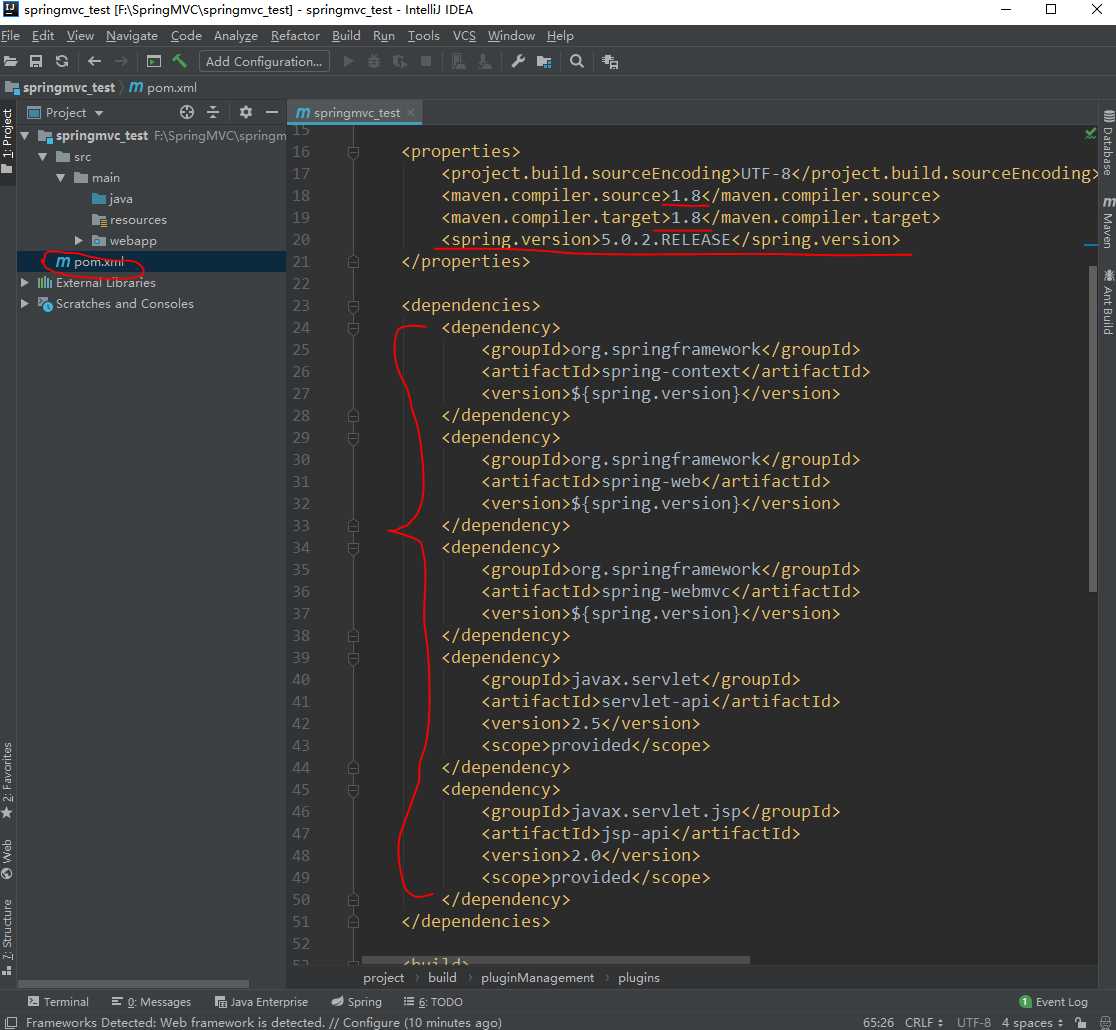Click the Synchronize refresh icon

[x=62, y=62]
